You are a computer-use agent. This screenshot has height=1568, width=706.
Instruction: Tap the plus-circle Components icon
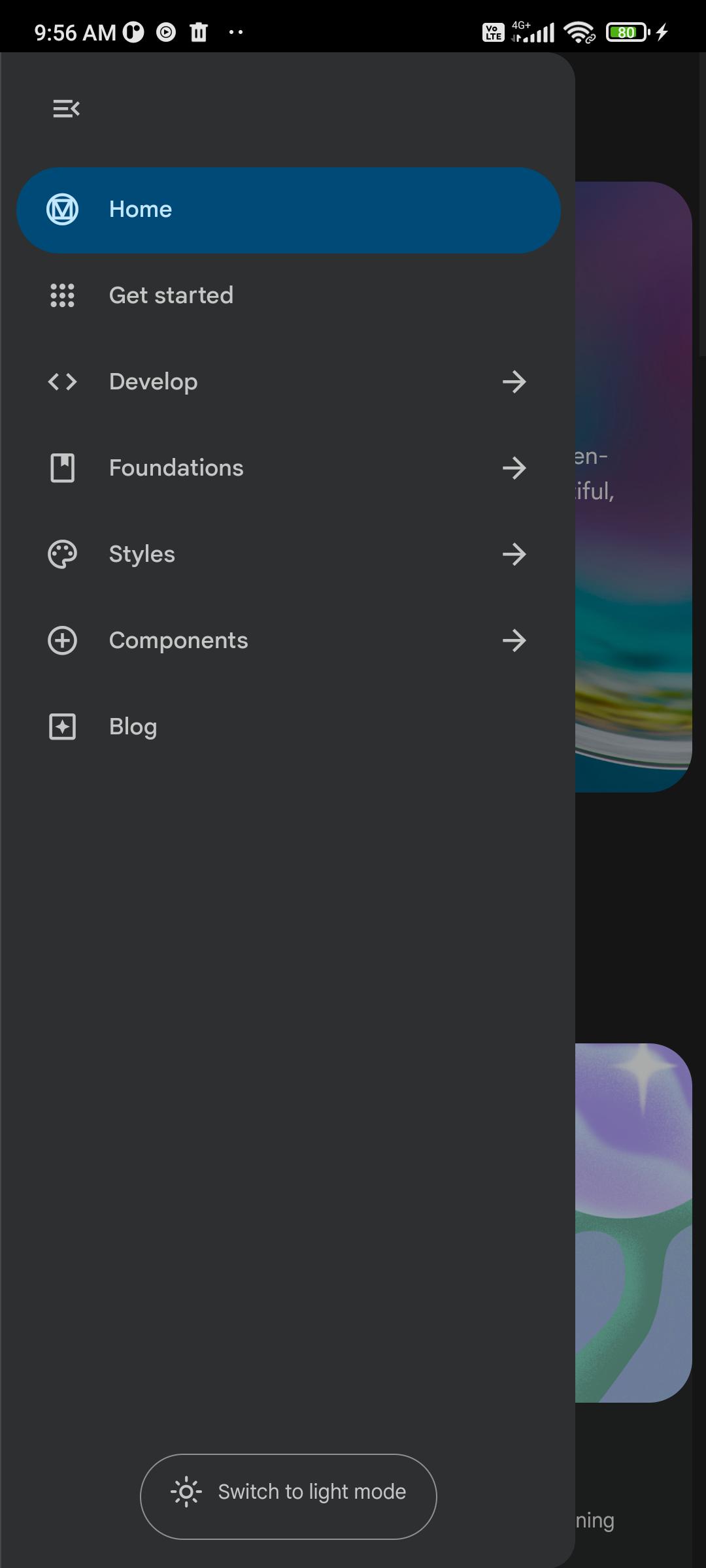click(63, 640)
